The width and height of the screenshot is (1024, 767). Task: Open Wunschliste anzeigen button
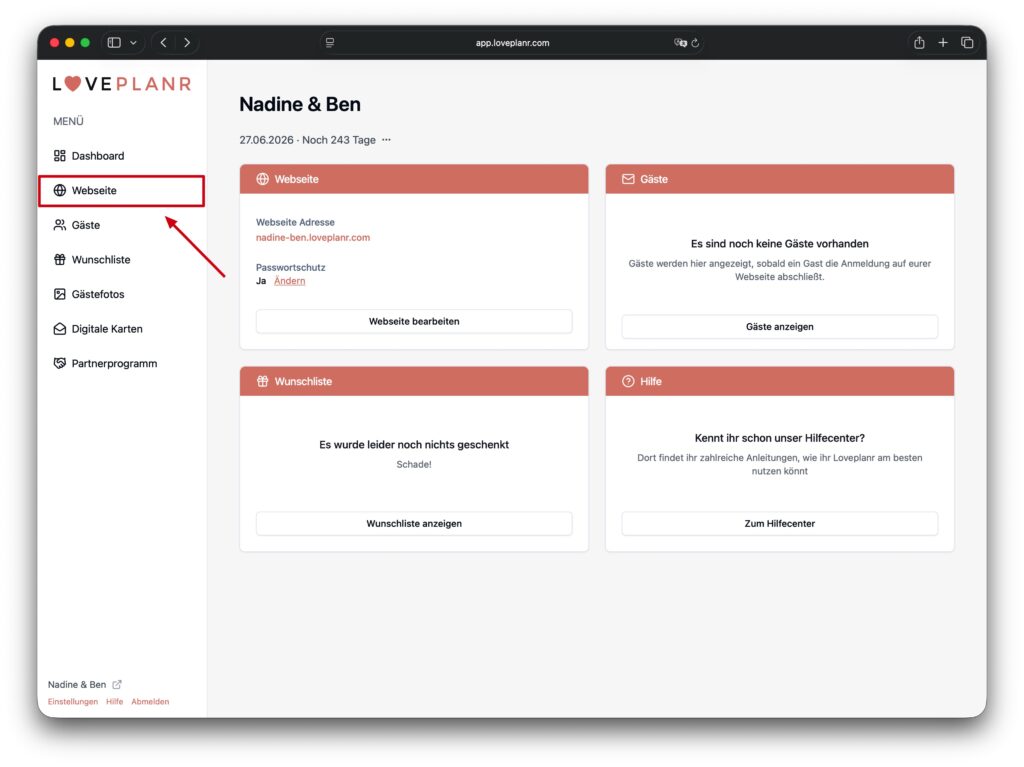point(414,523)
